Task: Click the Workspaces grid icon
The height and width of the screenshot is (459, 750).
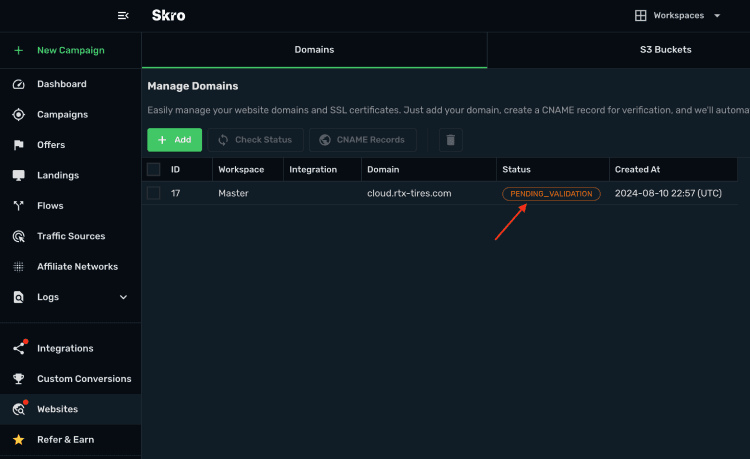Action: pyautogui.click(x=640, y=16)
